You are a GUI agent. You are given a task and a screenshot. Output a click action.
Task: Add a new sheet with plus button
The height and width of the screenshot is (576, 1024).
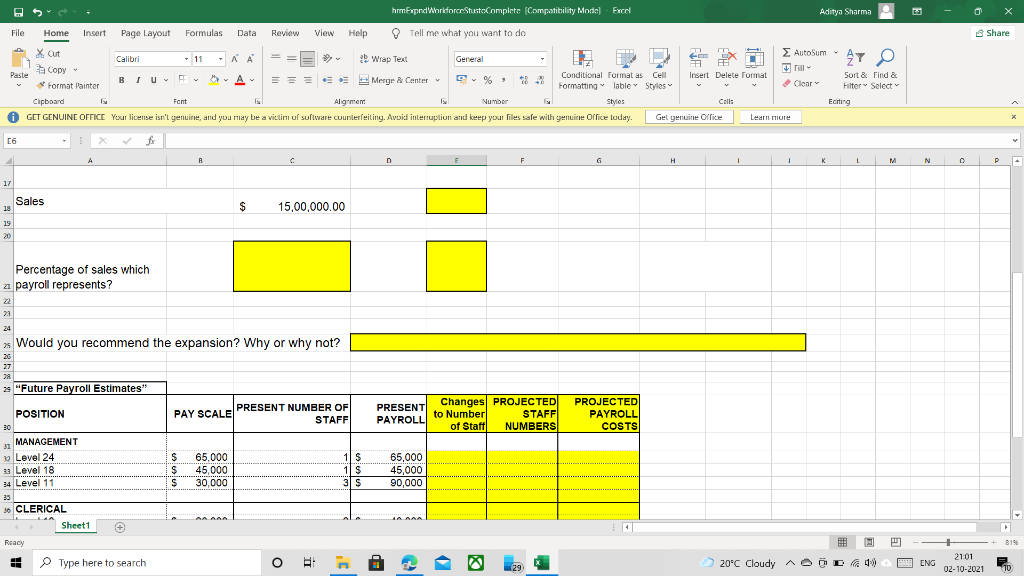pyautogui.click(x=120, y=527)
